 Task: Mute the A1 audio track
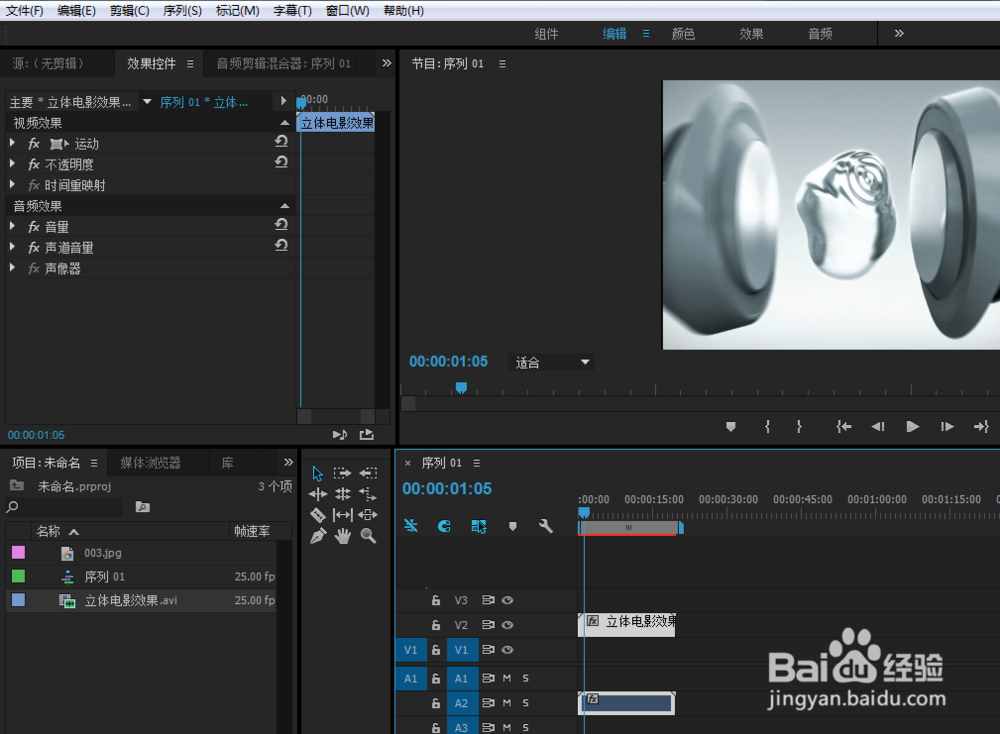(x=507, y=678)
